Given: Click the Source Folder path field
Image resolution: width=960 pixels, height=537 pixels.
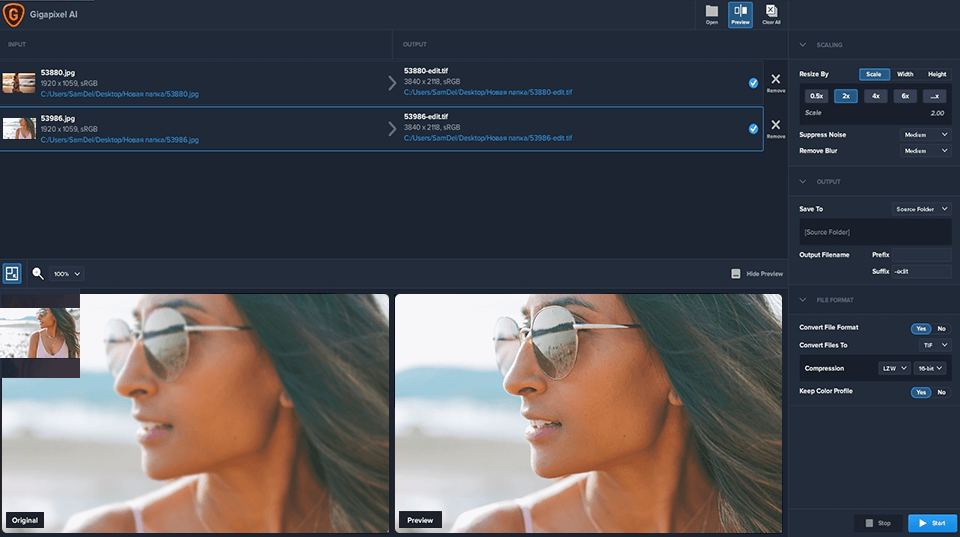Looking at the screenshot, I should click(876, 232).
